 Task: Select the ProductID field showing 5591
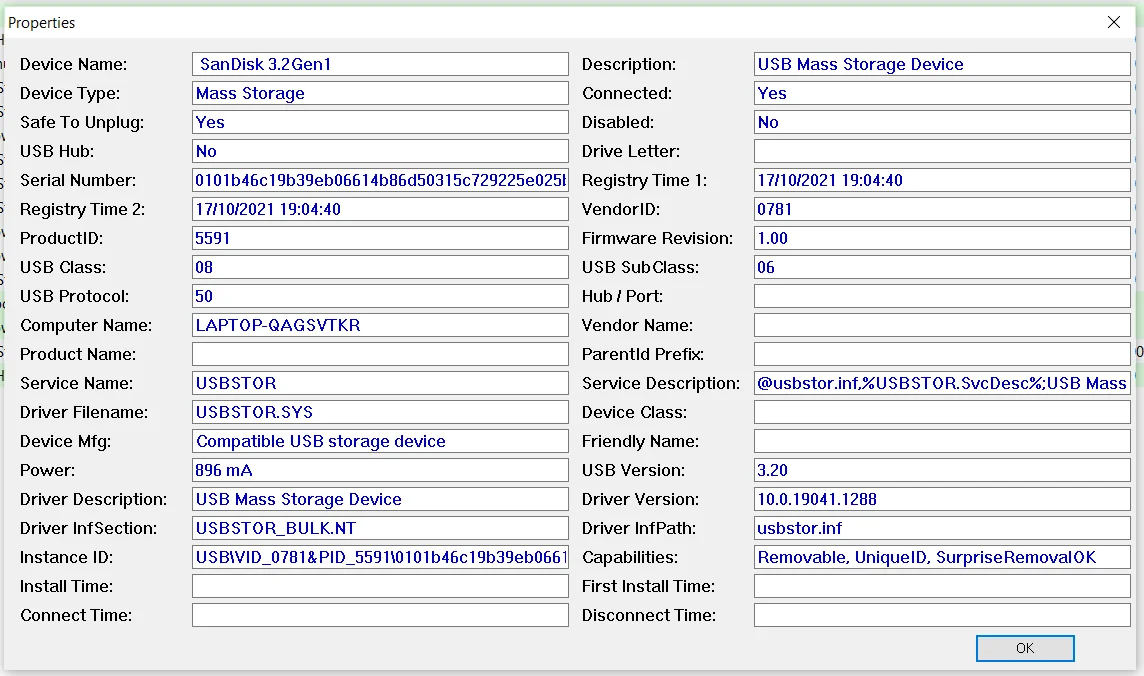click(380, 238)
